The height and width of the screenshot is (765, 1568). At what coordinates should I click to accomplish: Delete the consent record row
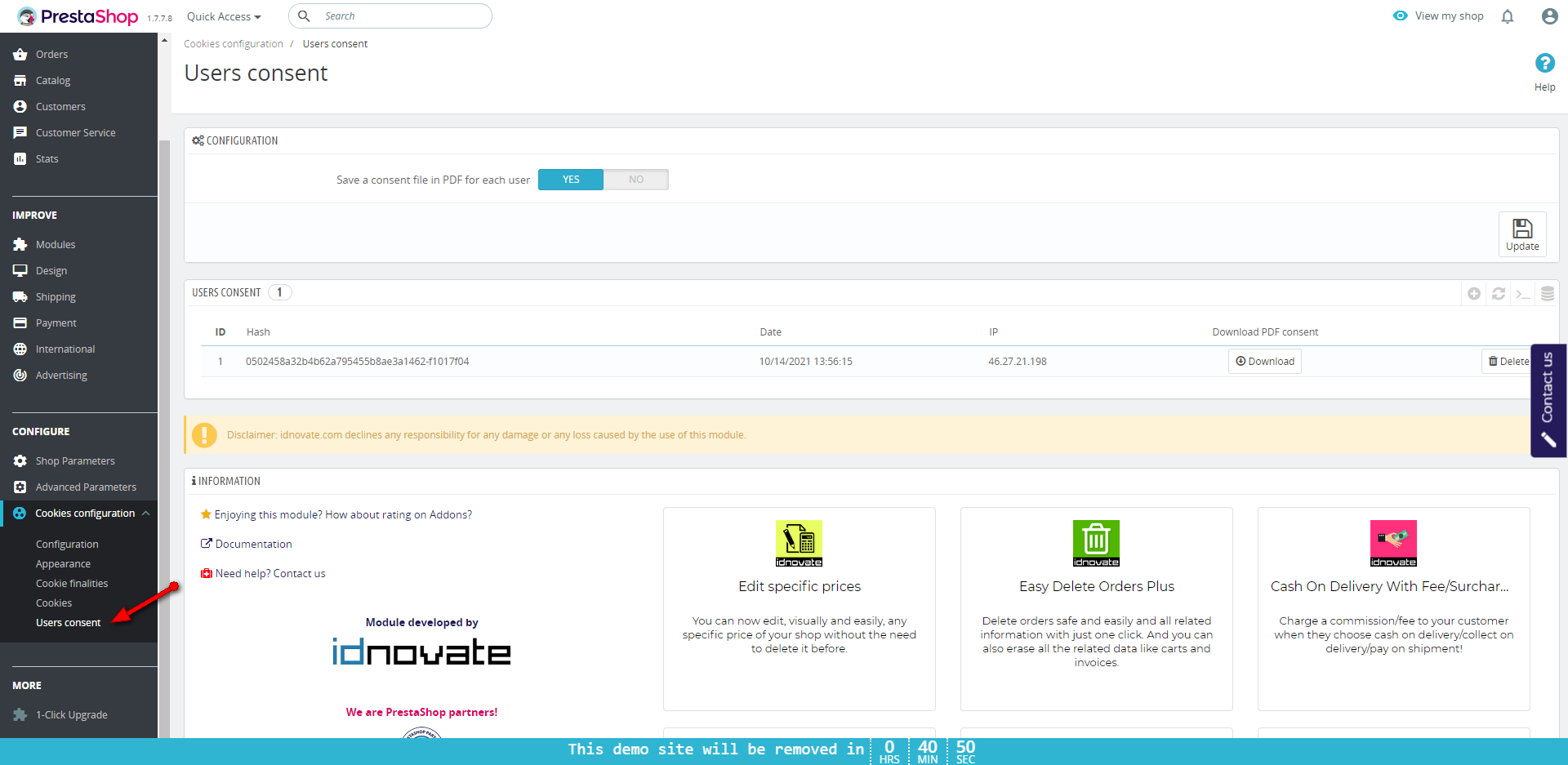(1508, 362)
